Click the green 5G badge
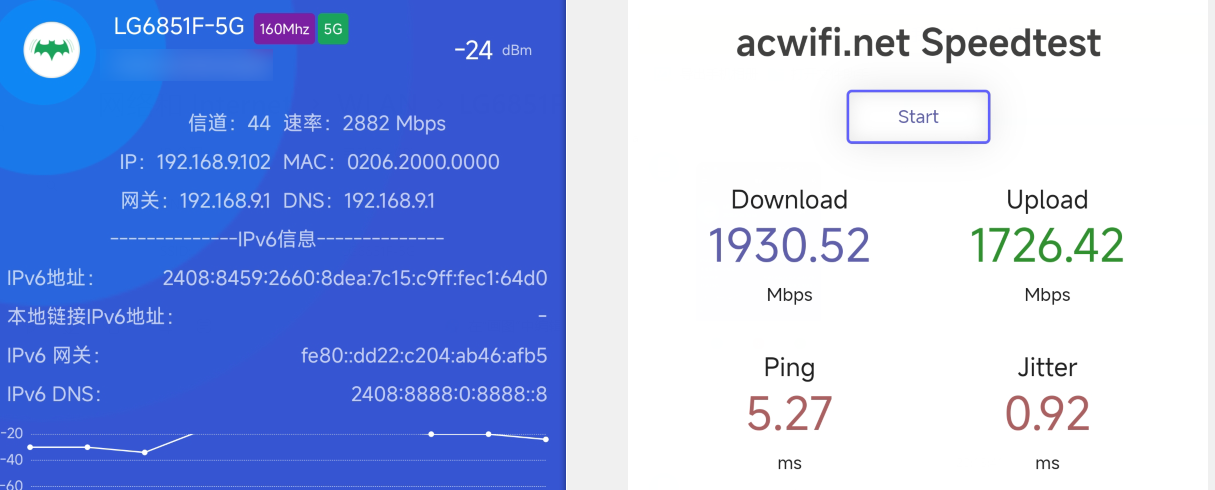Image resolution: width=1215 pixels, height=490 pixels. pyautogui.click(x=333, y=29)
